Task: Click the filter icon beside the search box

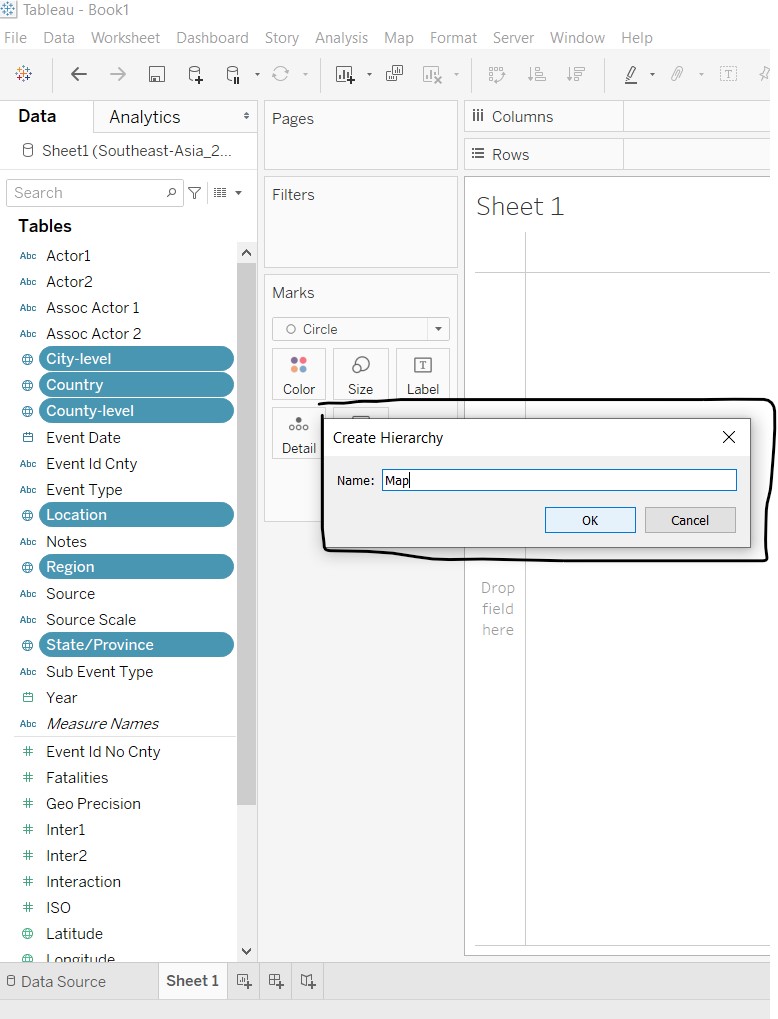Action: [x=195, y=193]
